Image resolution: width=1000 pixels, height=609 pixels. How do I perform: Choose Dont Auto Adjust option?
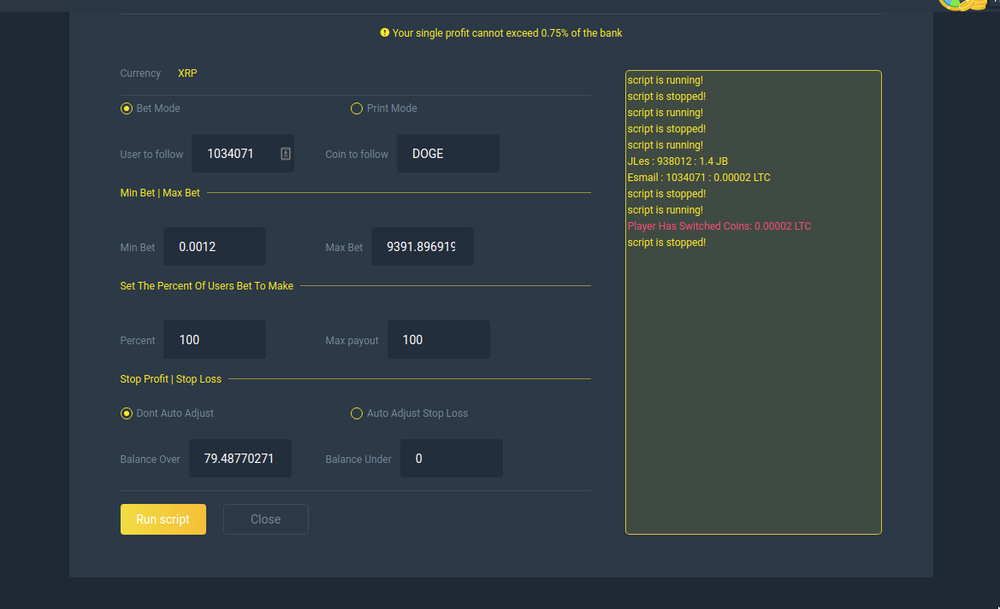[127, 413]
